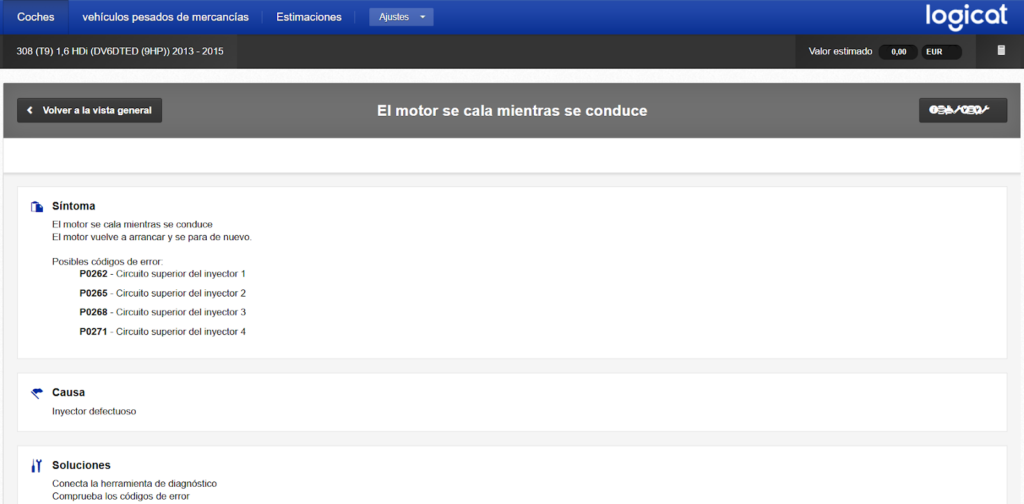Switch to the Coches tab
The height and width of the screenshot is (504, 1024).
point(35,17)
